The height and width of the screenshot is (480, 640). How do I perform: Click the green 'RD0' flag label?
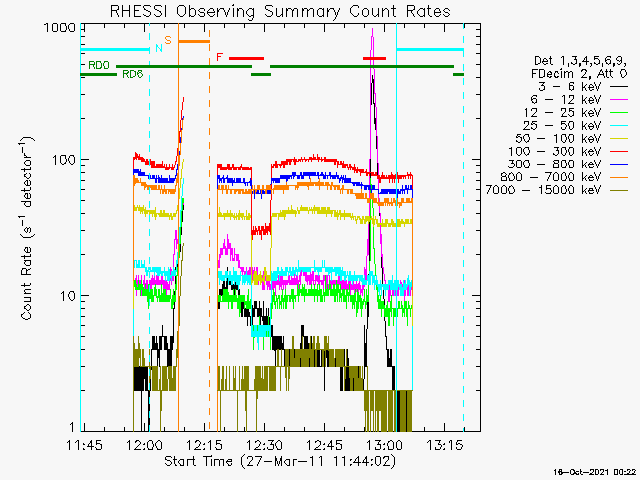coord(99,65)
